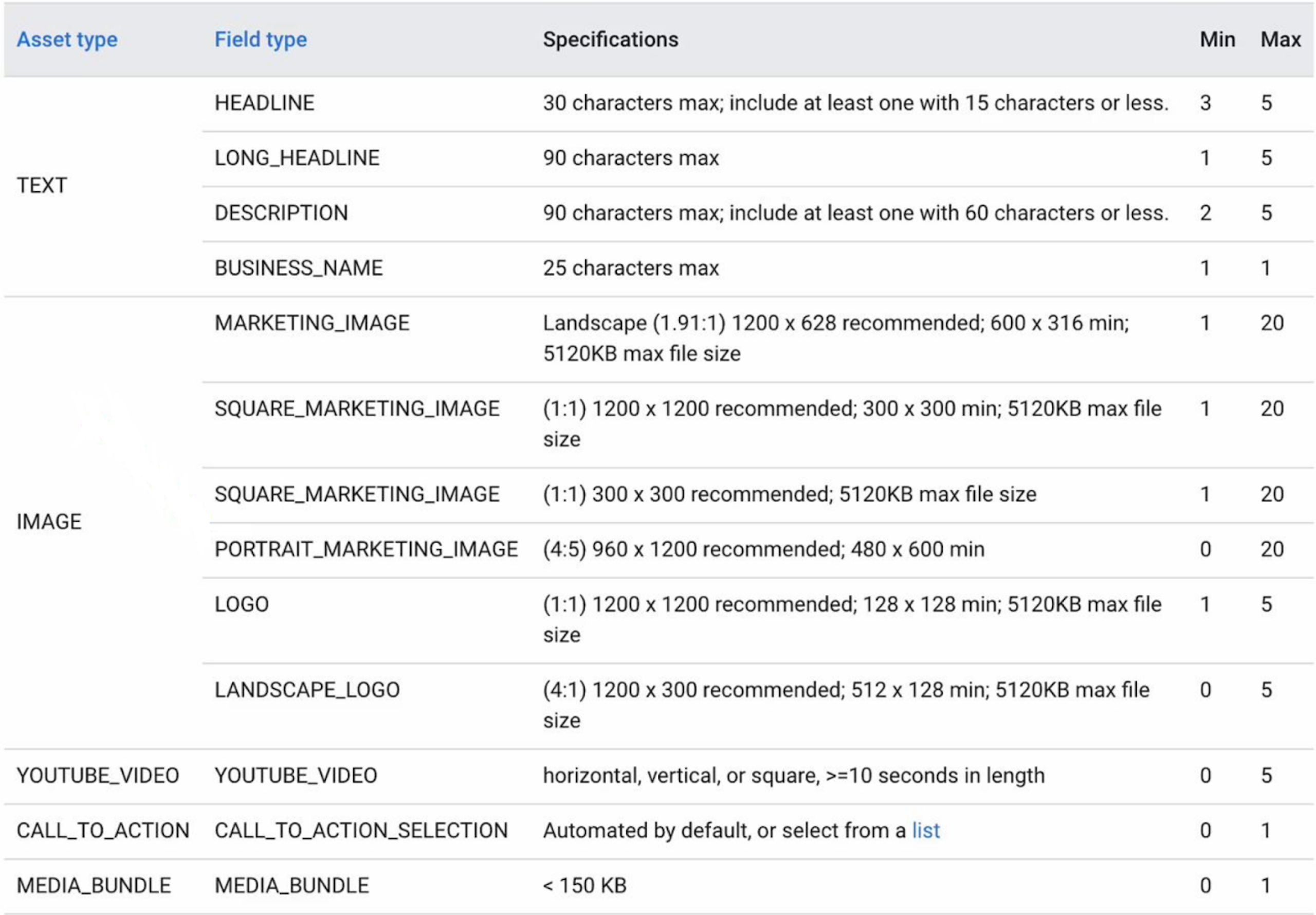Click the 'Field type' header link

(x=261, y=40)
